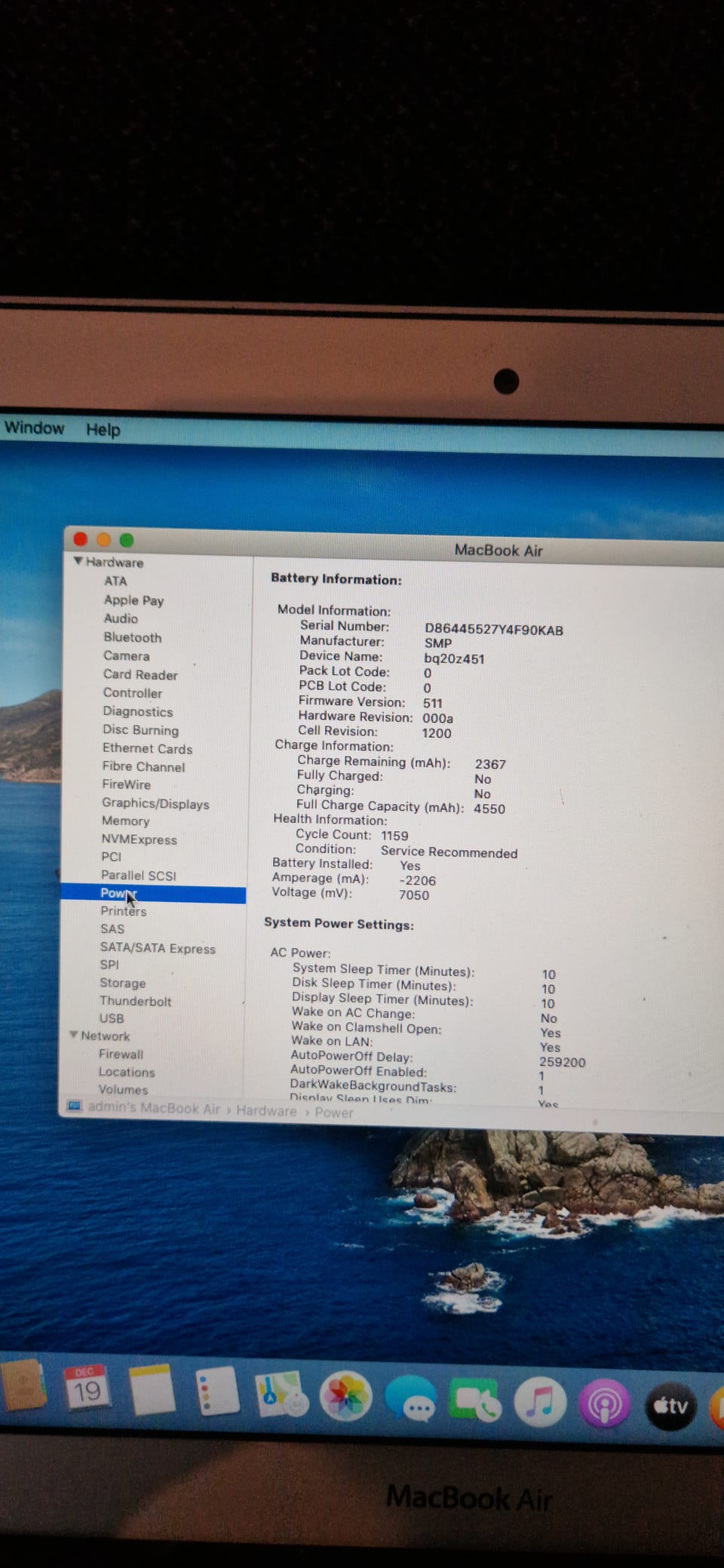Open the Help menu

tap(103, 430)
